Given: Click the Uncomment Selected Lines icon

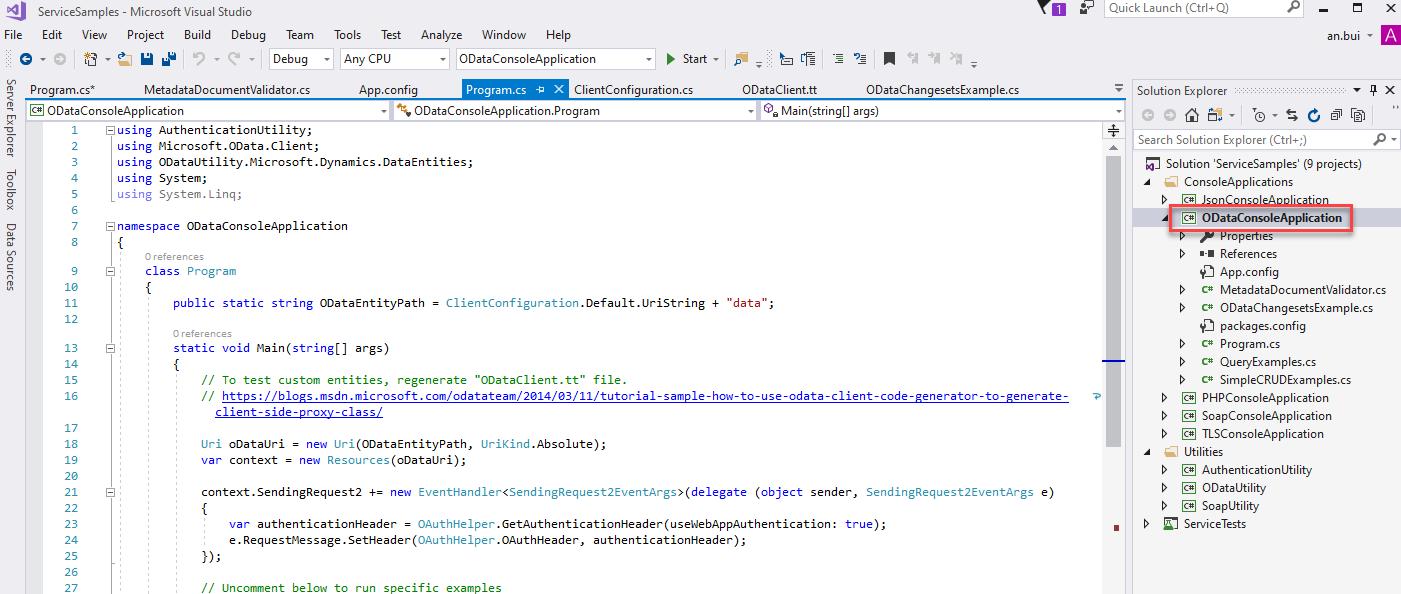Looking at the screenshot, I should 860,59.
